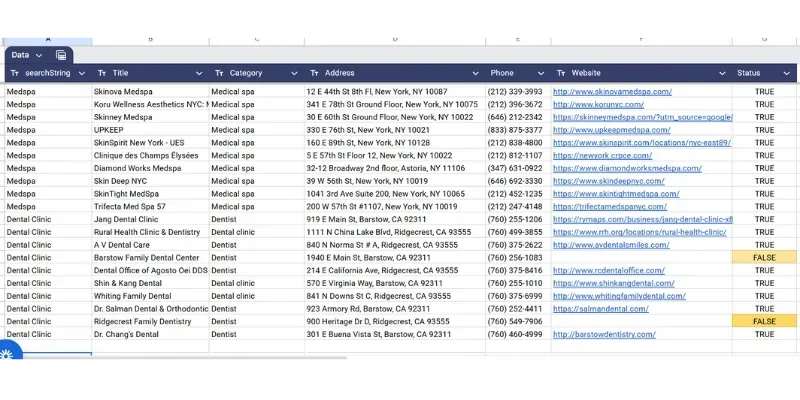Click the text-type icon in the Website header

coord(561,73)
